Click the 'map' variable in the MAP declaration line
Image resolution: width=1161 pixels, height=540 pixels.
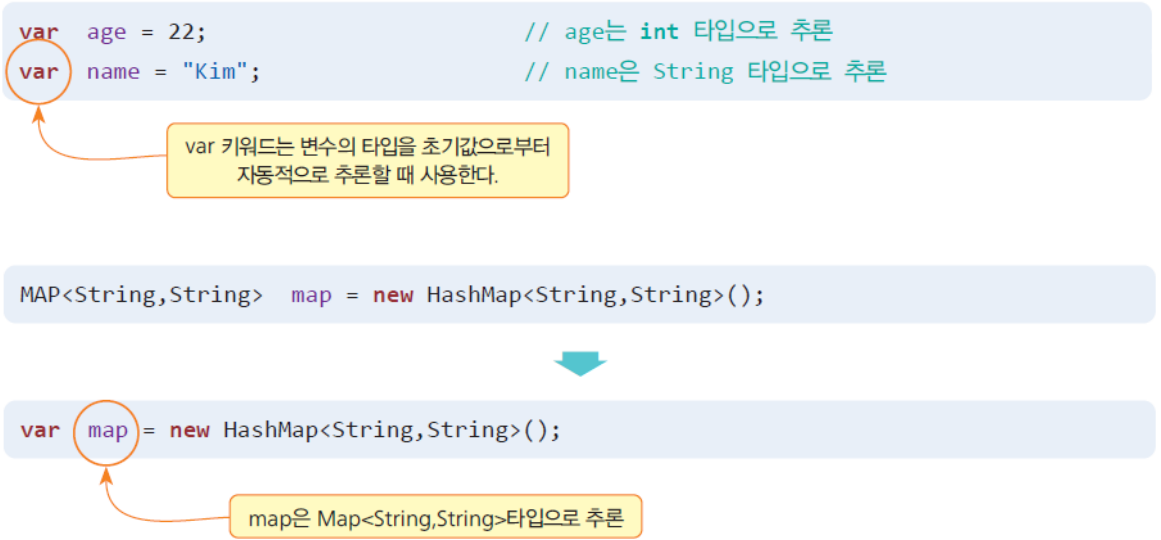pyautogui.click(x=311, y=296)
